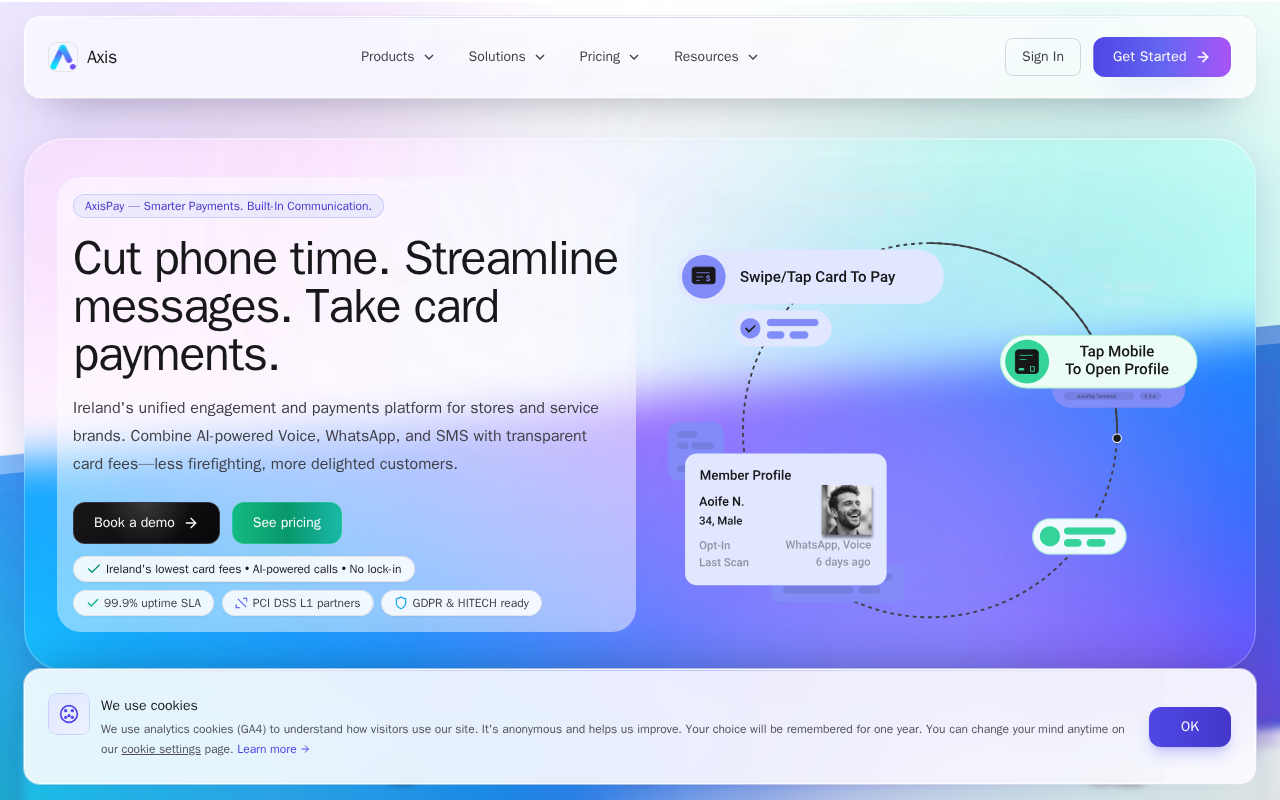The height and width of the screenshot is (800, 1280).
Task: Click the AxisPay tagline badge
Action: [228, 206]
